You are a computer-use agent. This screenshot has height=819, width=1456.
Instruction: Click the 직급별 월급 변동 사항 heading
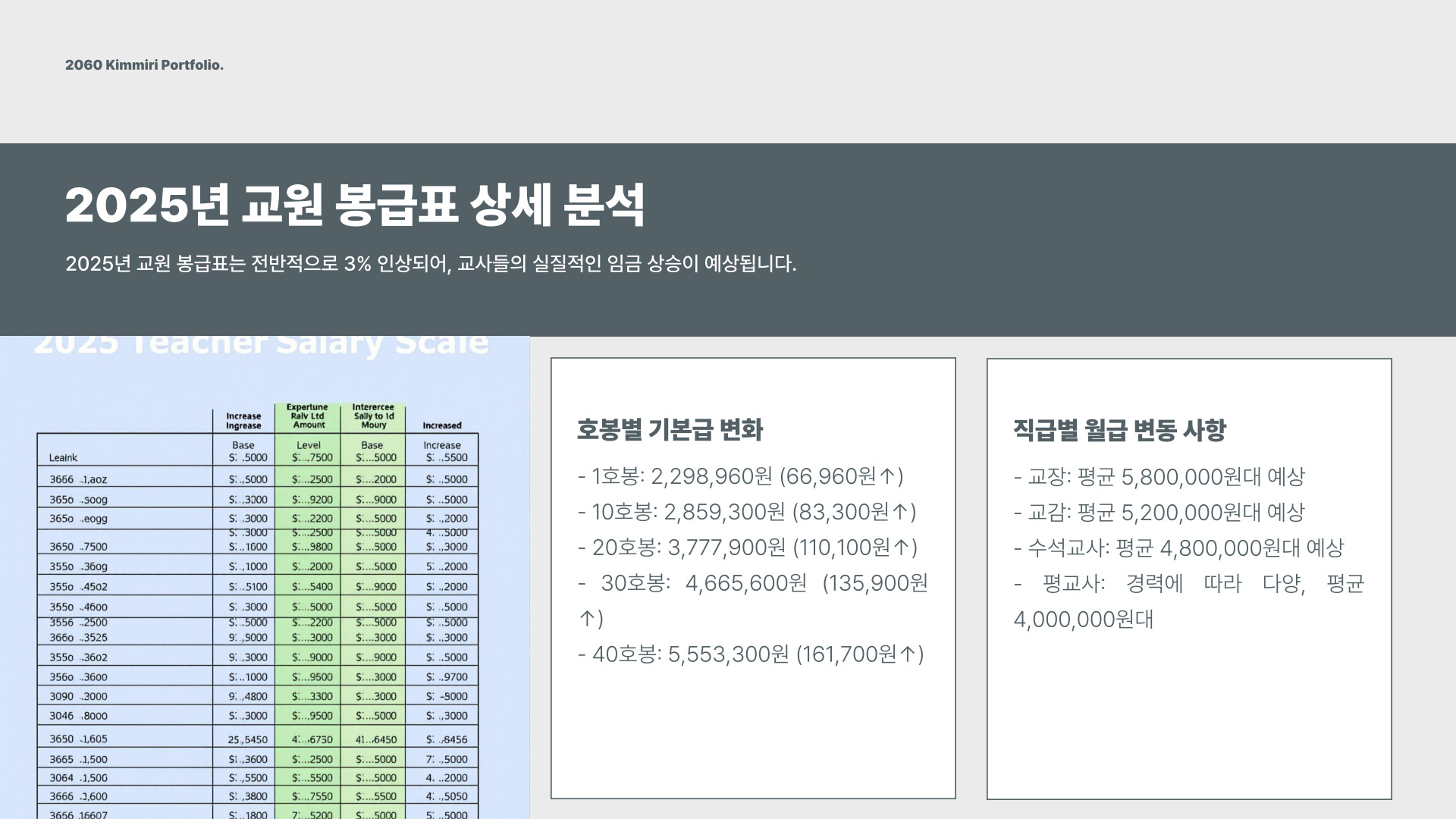[x=1119, y=431]
